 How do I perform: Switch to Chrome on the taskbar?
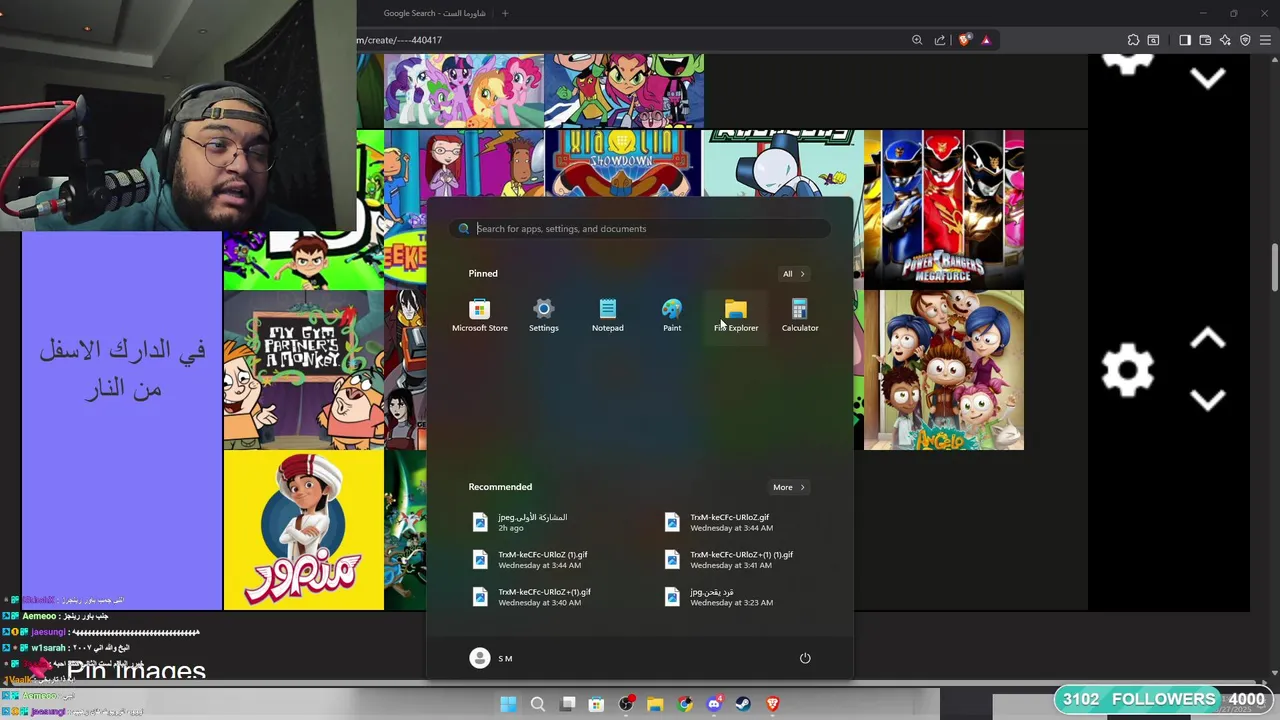684,704
